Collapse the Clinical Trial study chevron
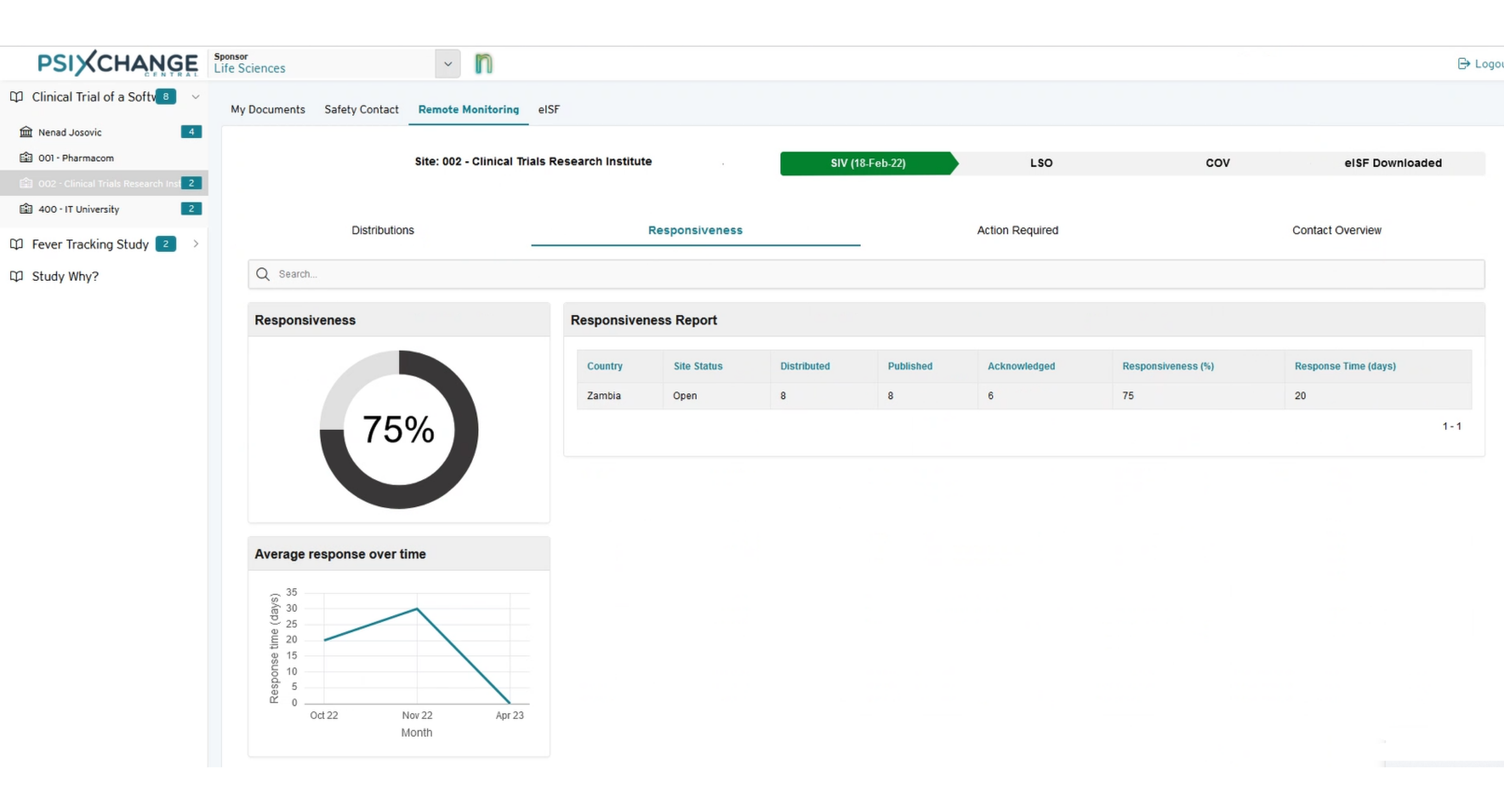Viewport: 1504px width, 812px height. [x=196, y=97]
